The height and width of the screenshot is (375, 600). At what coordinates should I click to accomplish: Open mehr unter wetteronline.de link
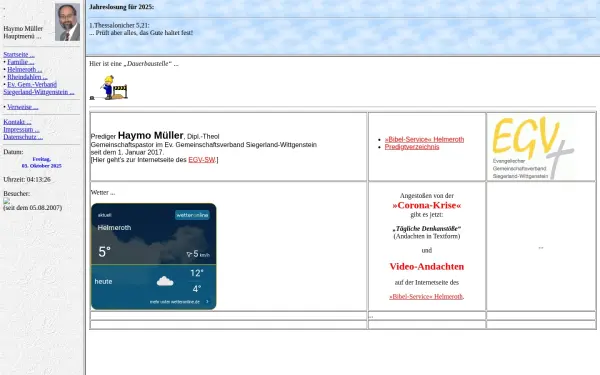pyautogui.click(x=179, y=302)
